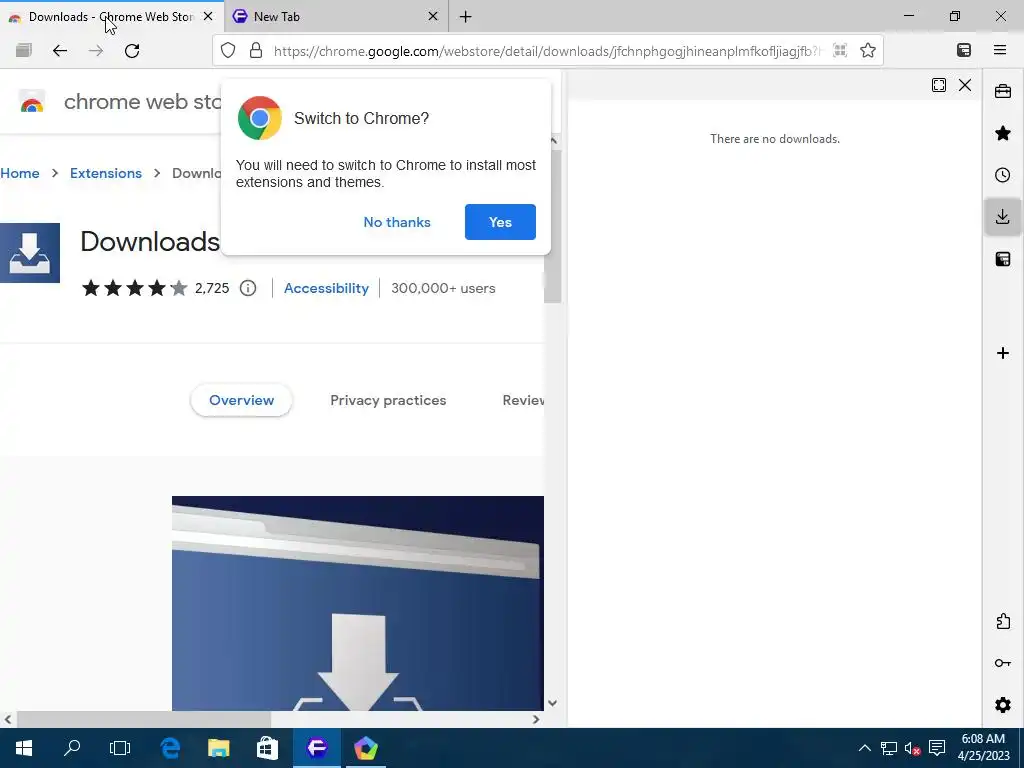
Task: Open settings gear in the sidebar
Action: coord(1003,705)
